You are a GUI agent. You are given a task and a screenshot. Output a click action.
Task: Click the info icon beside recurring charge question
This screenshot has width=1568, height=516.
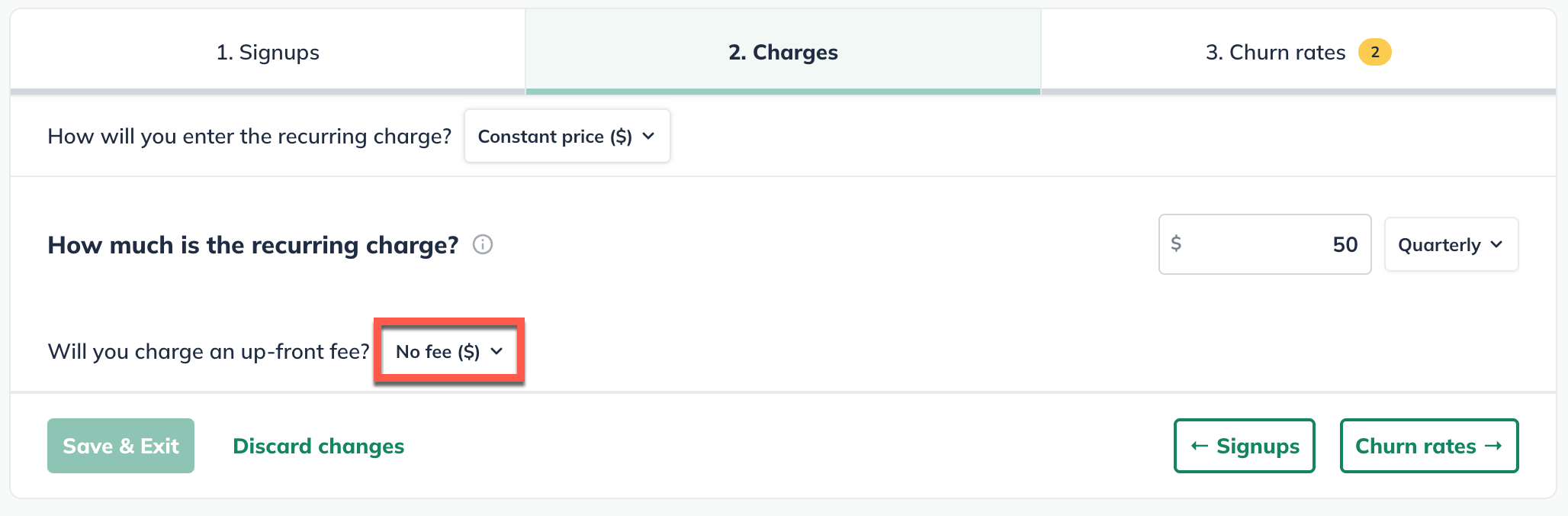483,244
